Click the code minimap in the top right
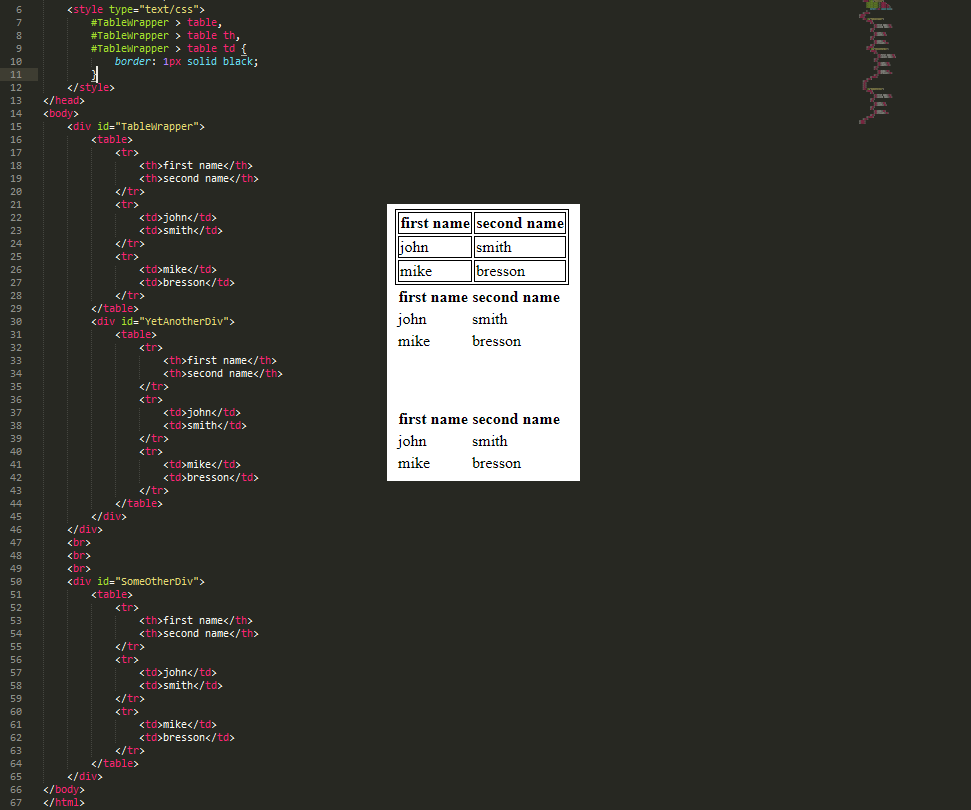The width and height of the screenshot is (971, 810). point(878,62)
